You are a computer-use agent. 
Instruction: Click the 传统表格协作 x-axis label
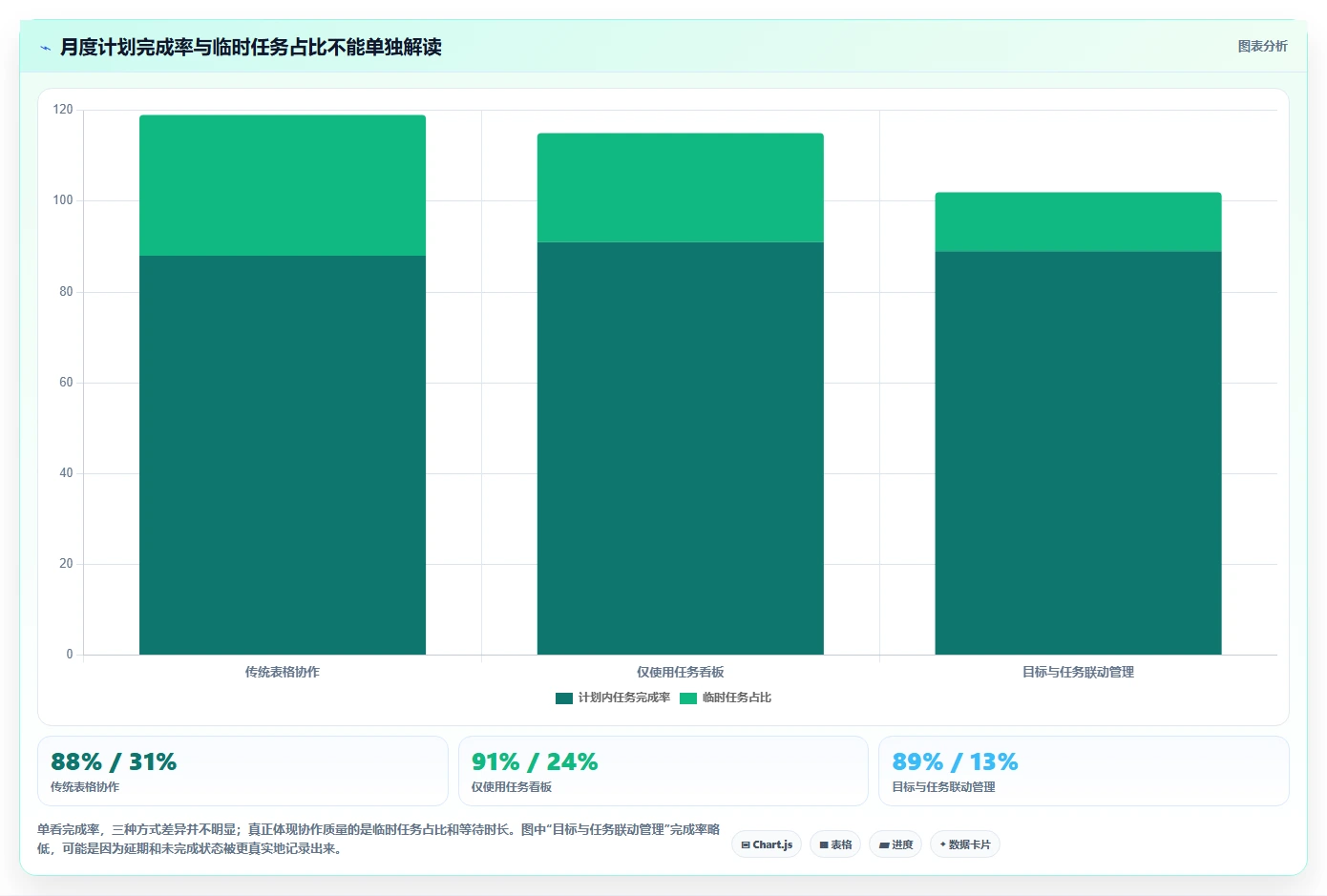coord(283,672)
